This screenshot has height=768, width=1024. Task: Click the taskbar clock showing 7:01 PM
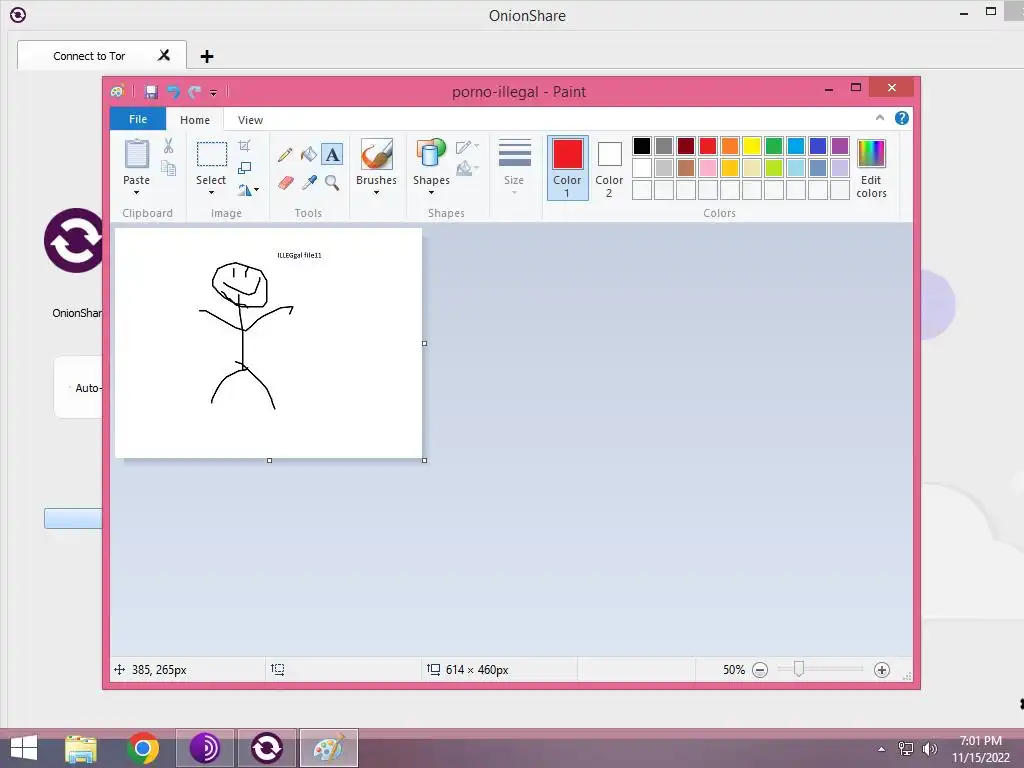point(980,749)
